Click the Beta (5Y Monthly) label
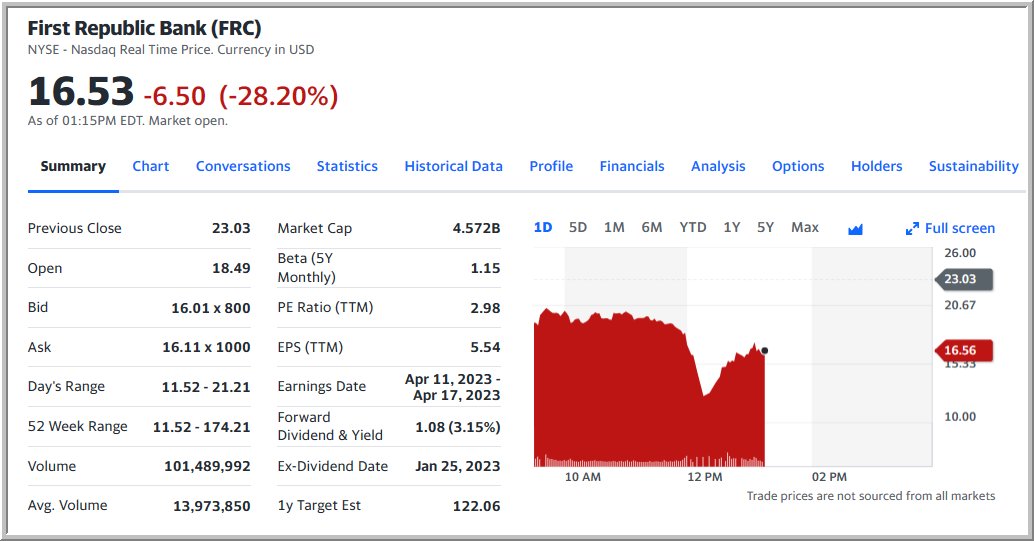Image resolution: width=1034 pixels, height=541 pixels. point(307,268)
